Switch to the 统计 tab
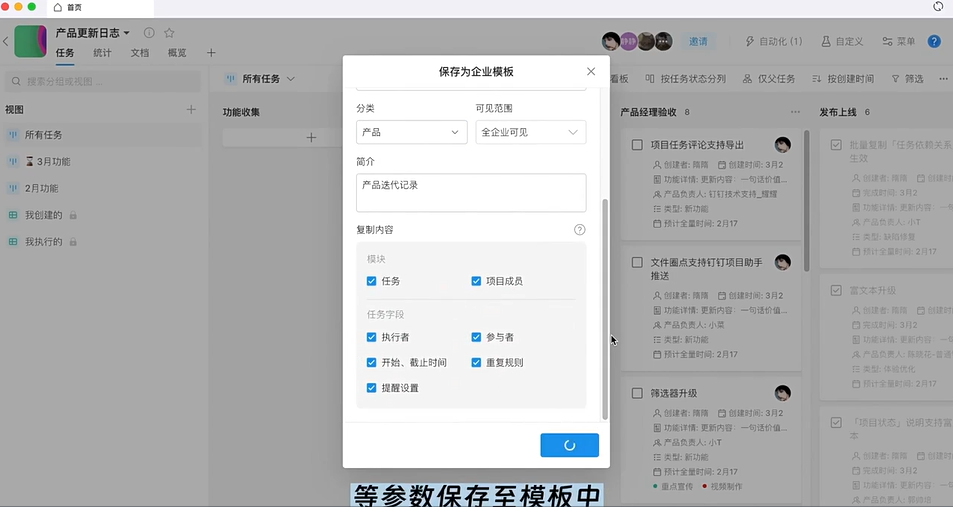 (102, 53)
